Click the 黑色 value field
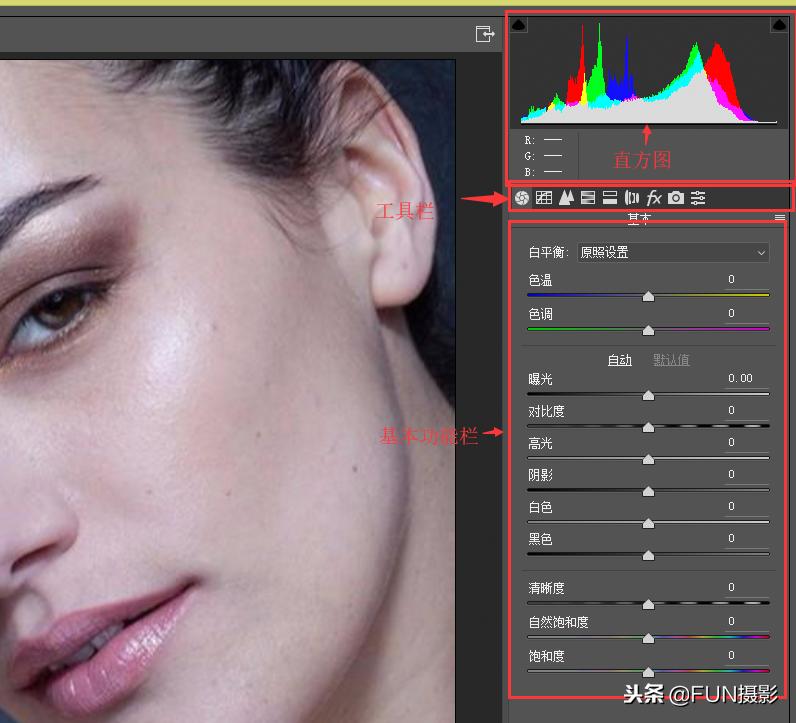The image size is (796, 723). tap(746, 538)
